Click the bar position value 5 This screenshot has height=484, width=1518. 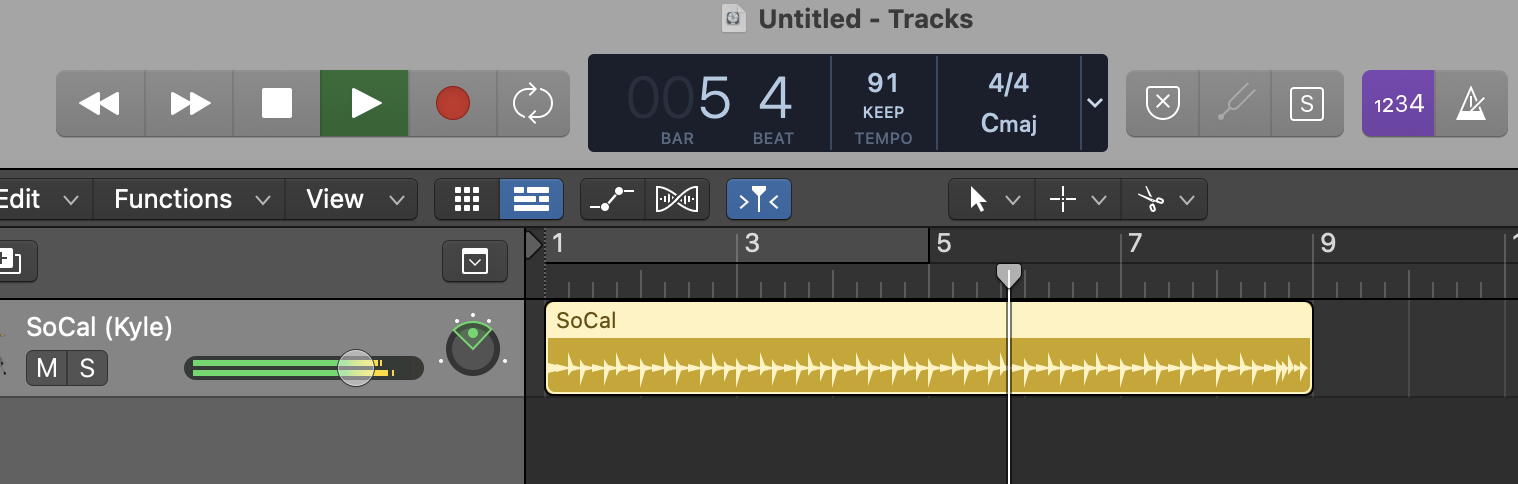[x=714, y=98]
